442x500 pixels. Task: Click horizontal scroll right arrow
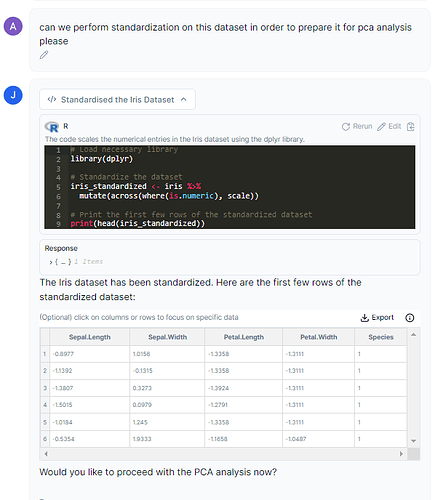[x=401, y=454]
